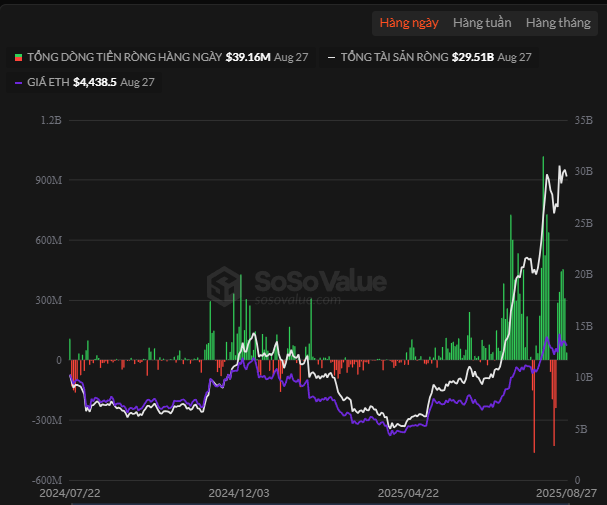This screenshot has width=607, height=505.
Task: Click the 1.2B left axis label
Action: 51,120
